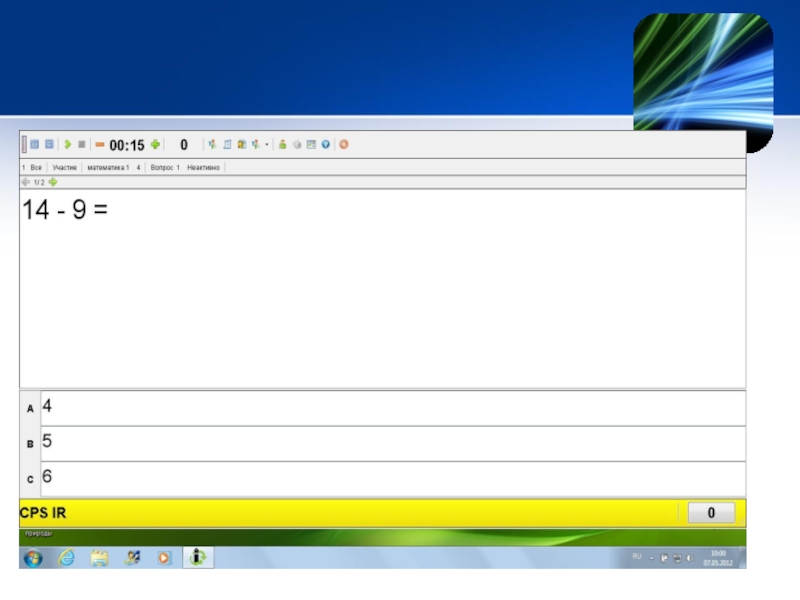Select answer C with value 6
Viewport: 800px width, 600px height.
(393, 479)
